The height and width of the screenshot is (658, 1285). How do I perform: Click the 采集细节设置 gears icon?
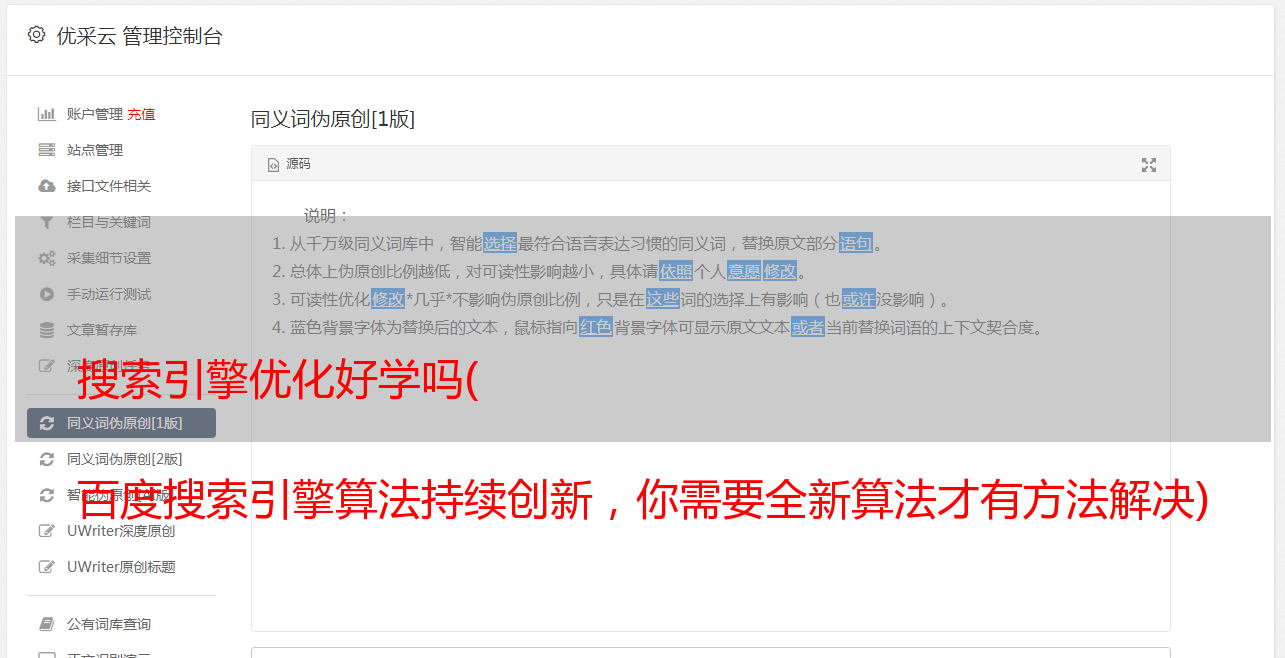pos(46,258)
